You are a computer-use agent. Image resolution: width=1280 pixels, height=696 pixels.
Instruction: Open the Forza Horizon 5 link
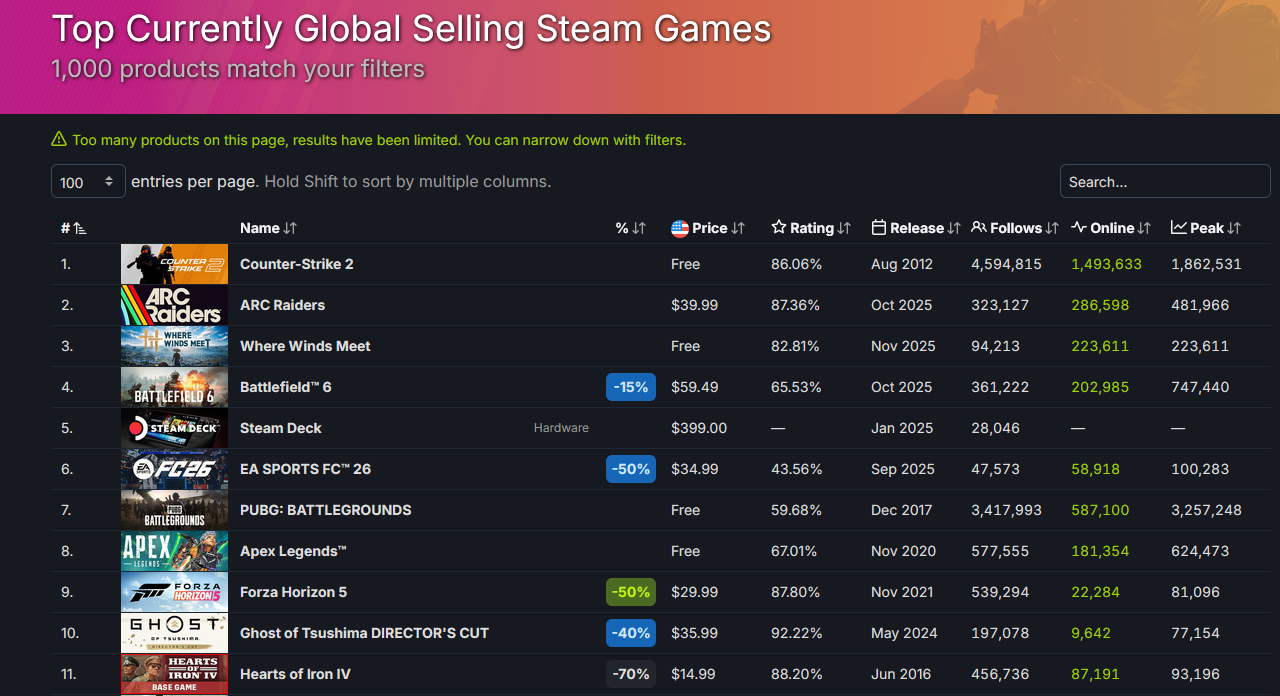pos(294,592)
